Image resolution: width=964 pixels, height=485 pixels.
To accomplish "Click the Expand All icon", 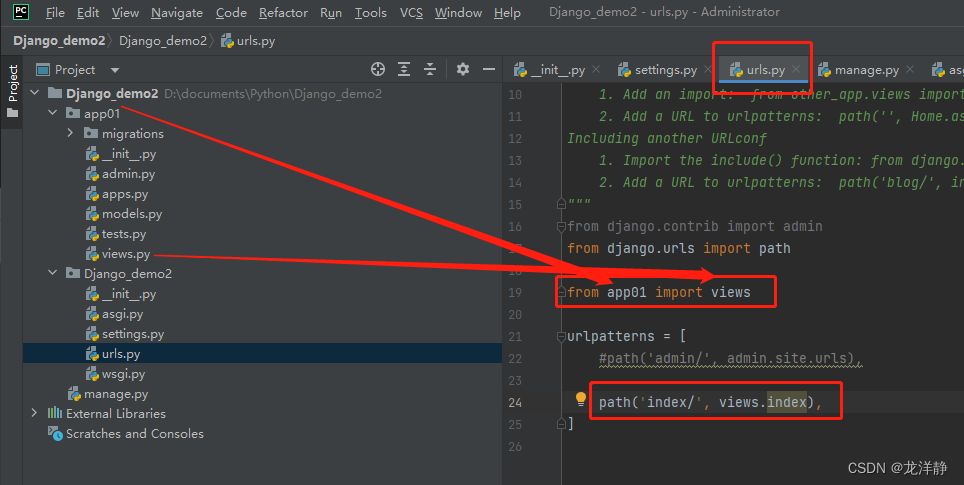I will point(404,69).
